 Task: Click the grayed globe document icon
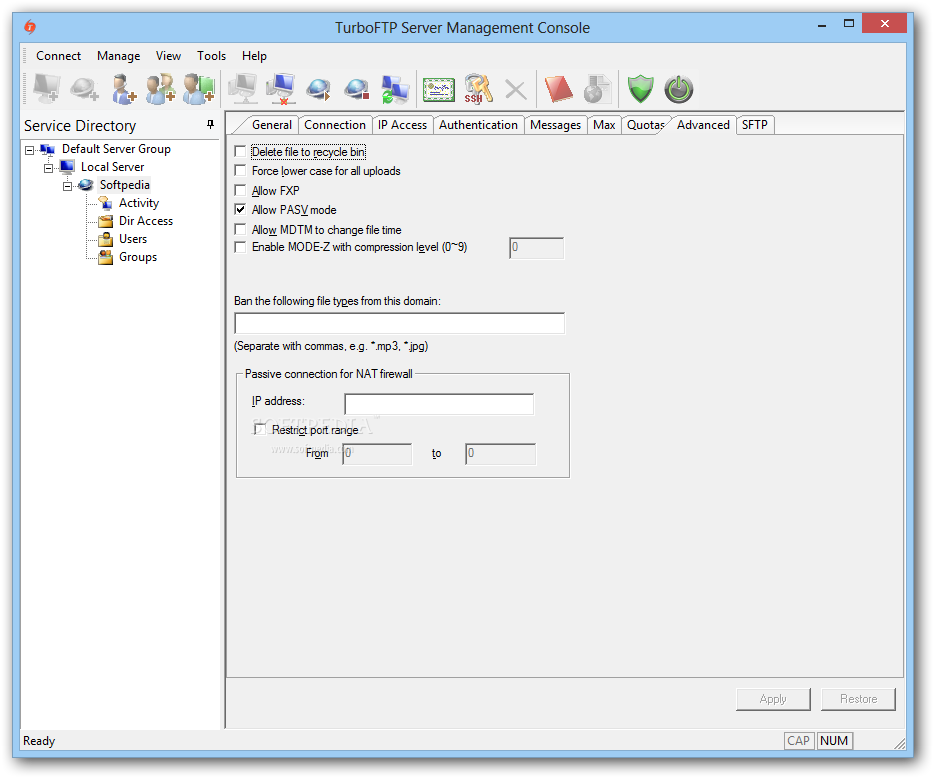(597, 89)
